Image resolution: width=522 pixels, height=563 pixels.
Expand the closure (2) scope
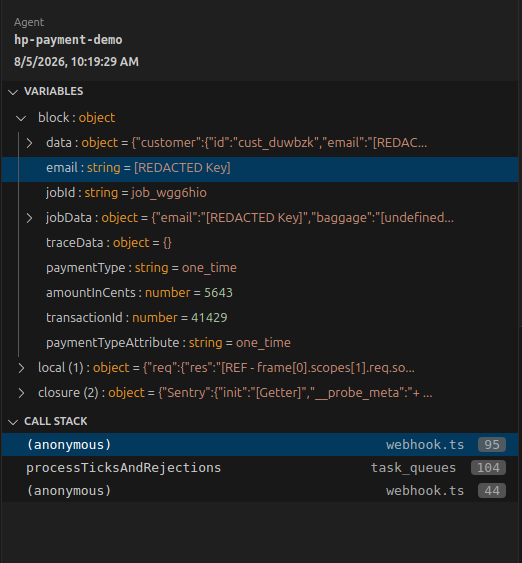coord(21,393)
